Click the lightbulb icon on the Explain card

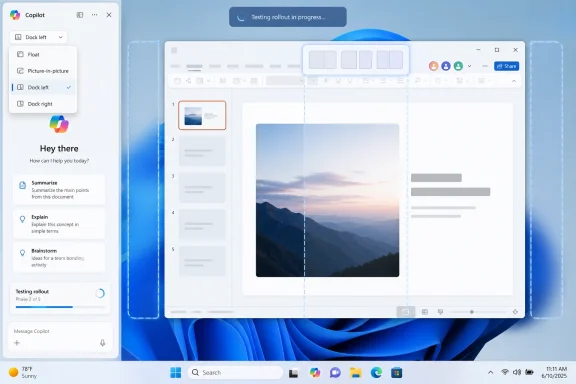(x=22, y=219)
